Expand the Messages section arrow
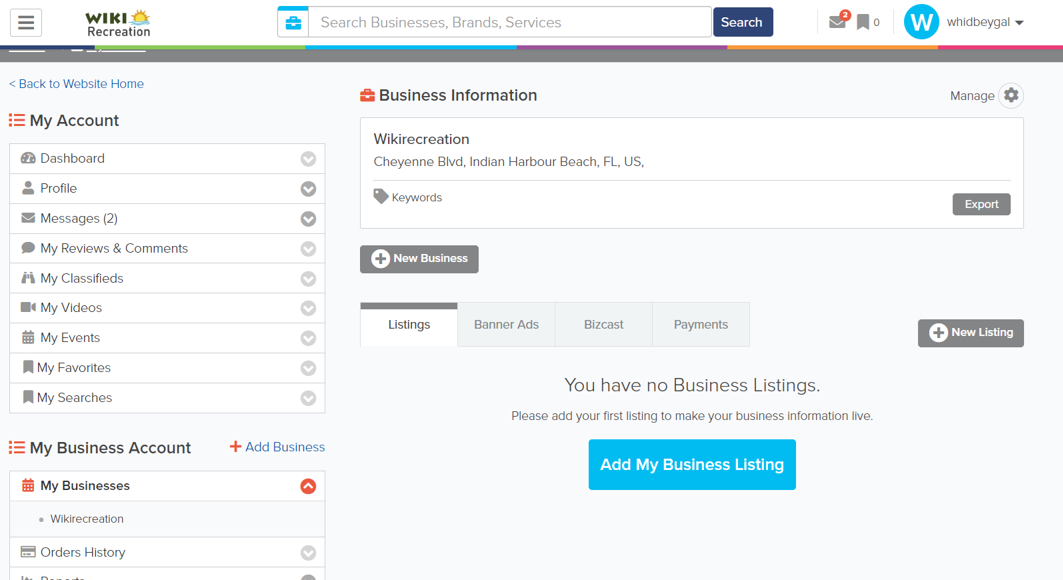This screenshot has width=1063, height=580. coord(308,219)
